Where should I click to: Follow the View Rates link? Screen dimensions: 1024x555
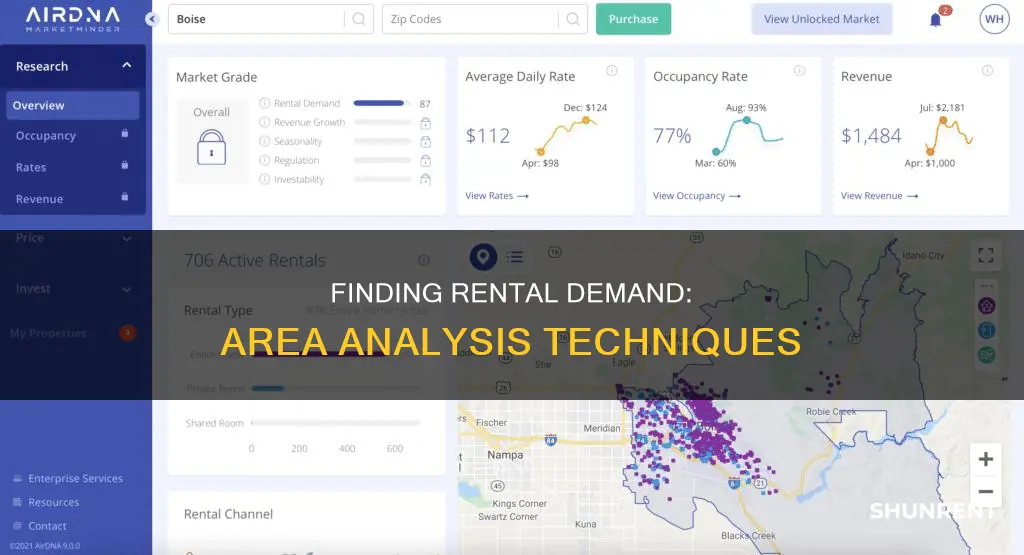tap(496, 195)
